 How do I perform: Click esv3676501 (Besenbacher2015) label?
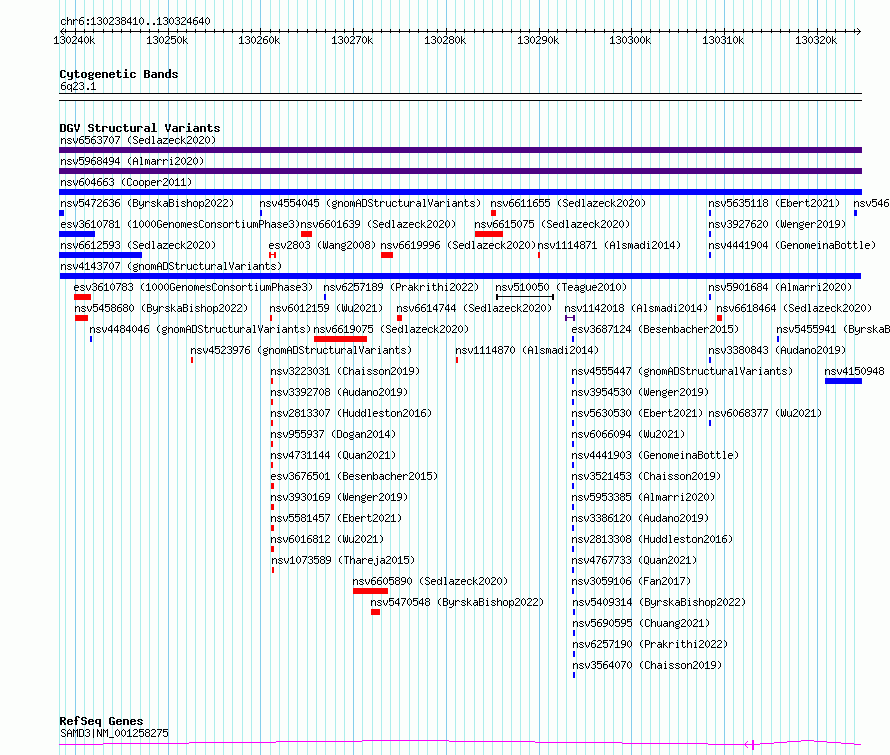[x=354, y=476]
